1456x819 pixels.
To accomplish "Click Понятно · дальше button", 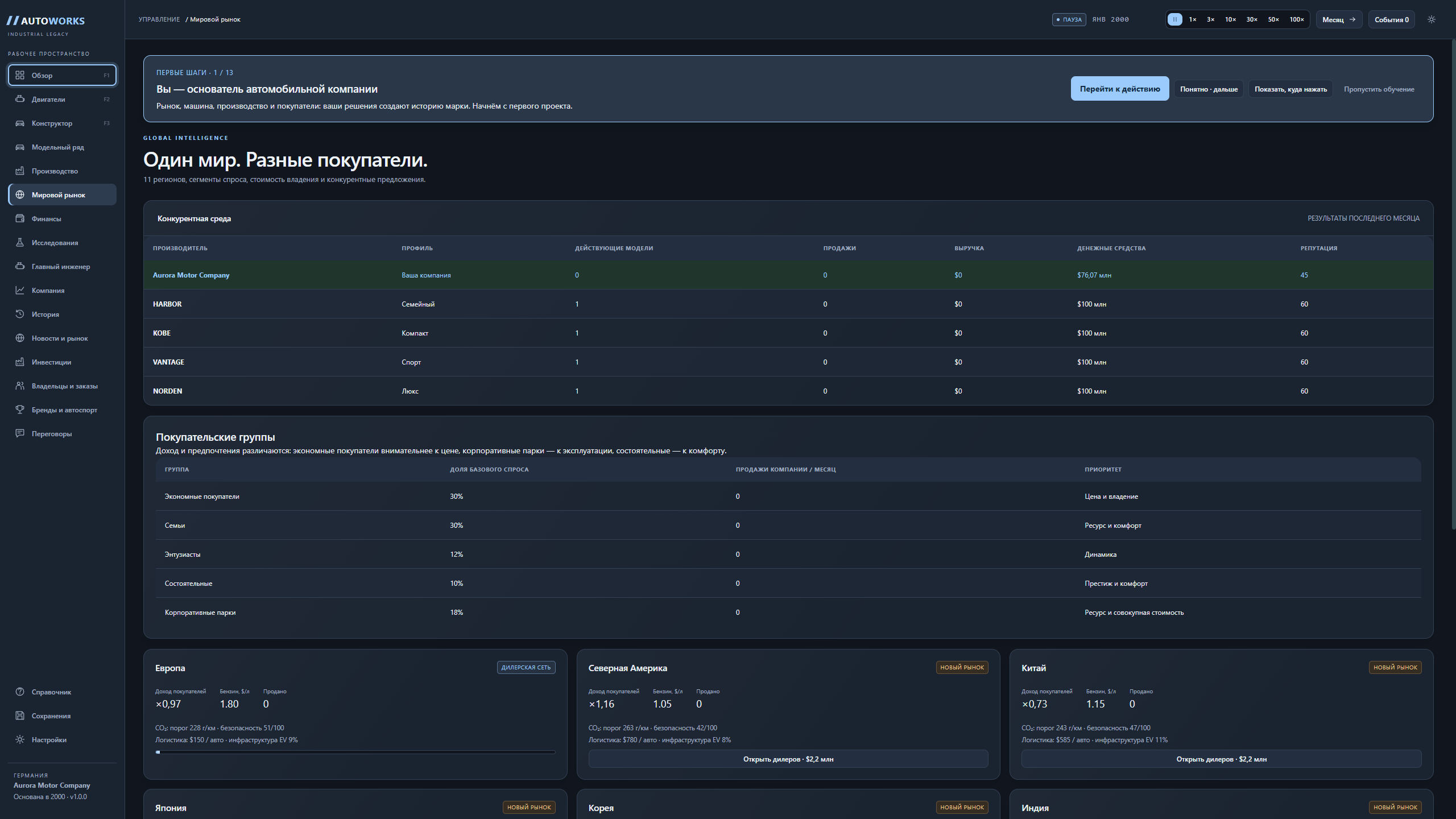I will tap(1209, 89).
